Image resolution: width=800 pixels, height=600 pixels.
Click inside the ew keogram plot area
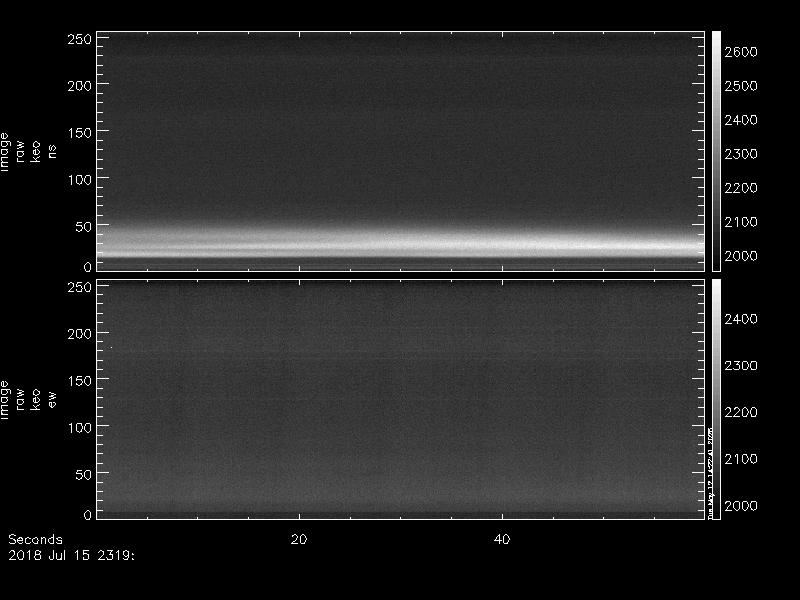pos(401,399)
